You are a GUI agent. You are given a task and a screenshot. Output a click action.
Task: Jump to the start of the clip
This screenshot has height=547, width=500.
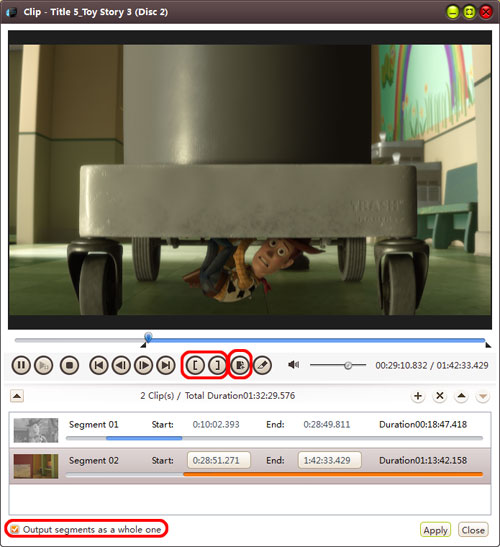pyautogui.click(x=99, y=365)
